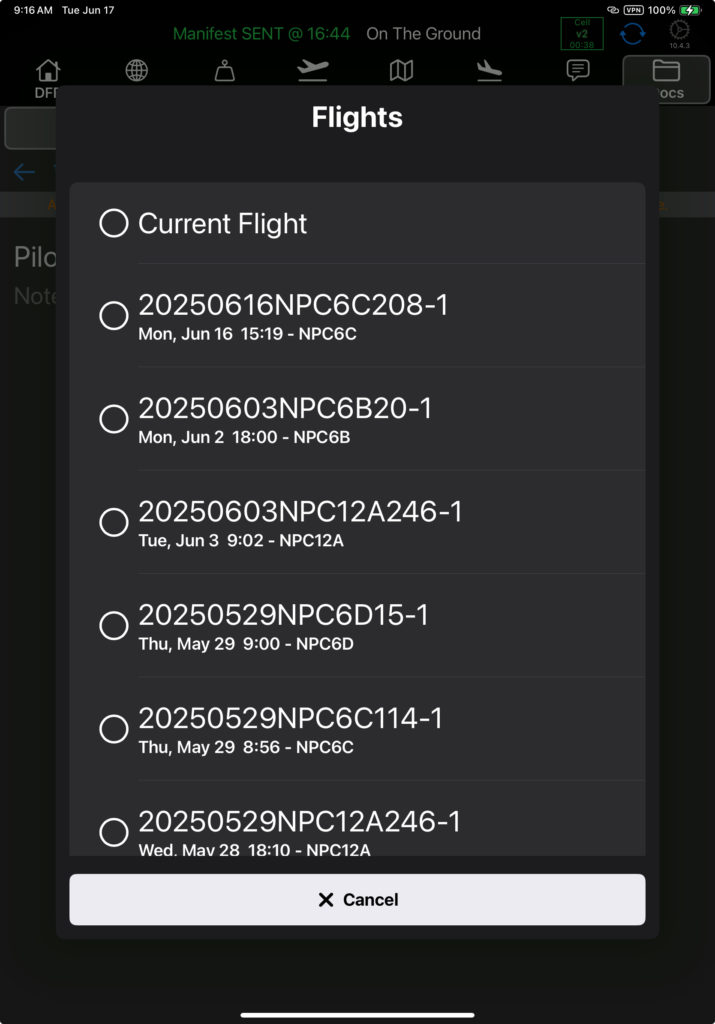
Task: Tap the globe icon in top toolbar
Action: (x=136, y=71)
